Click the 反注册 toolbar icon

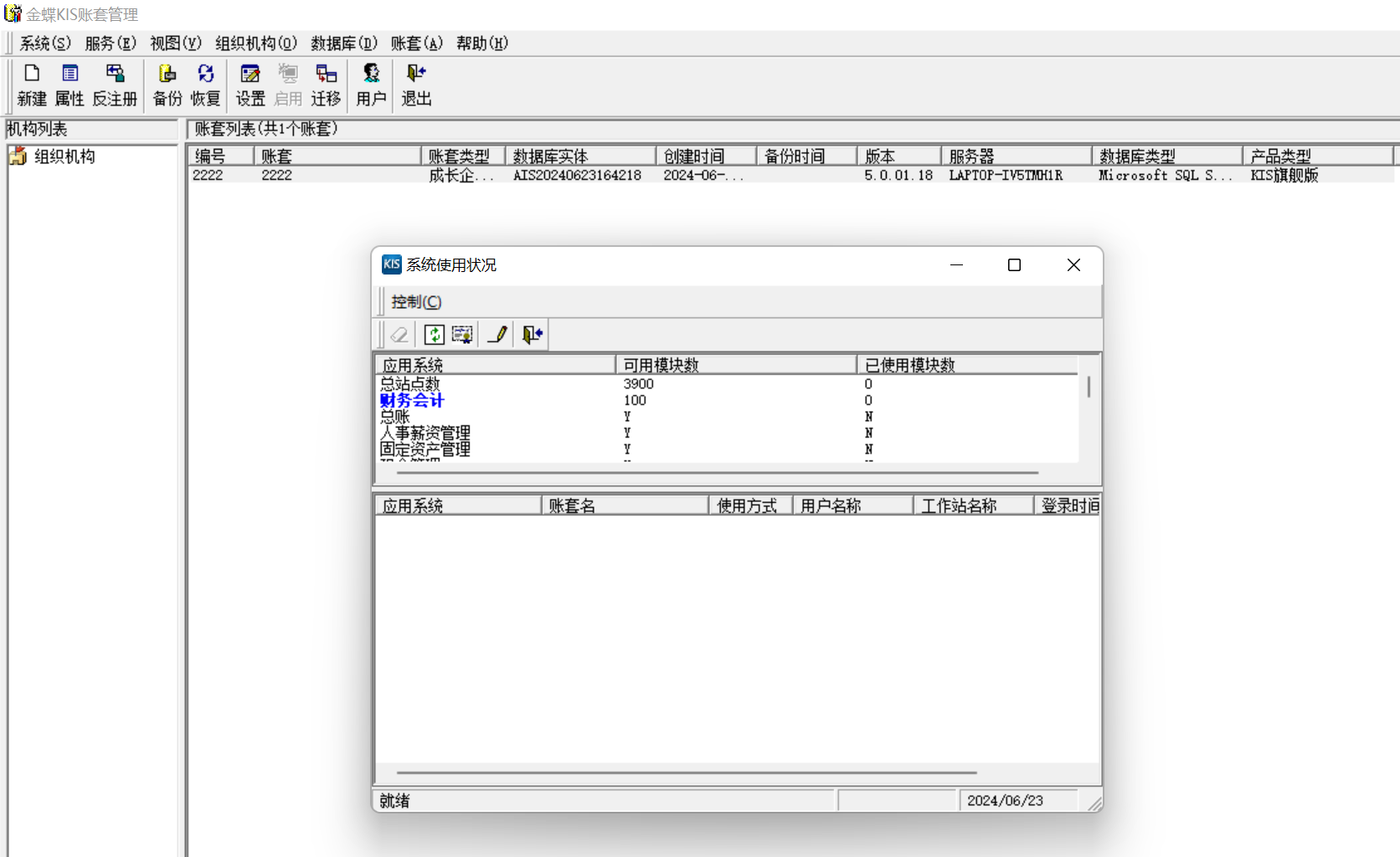115,85
